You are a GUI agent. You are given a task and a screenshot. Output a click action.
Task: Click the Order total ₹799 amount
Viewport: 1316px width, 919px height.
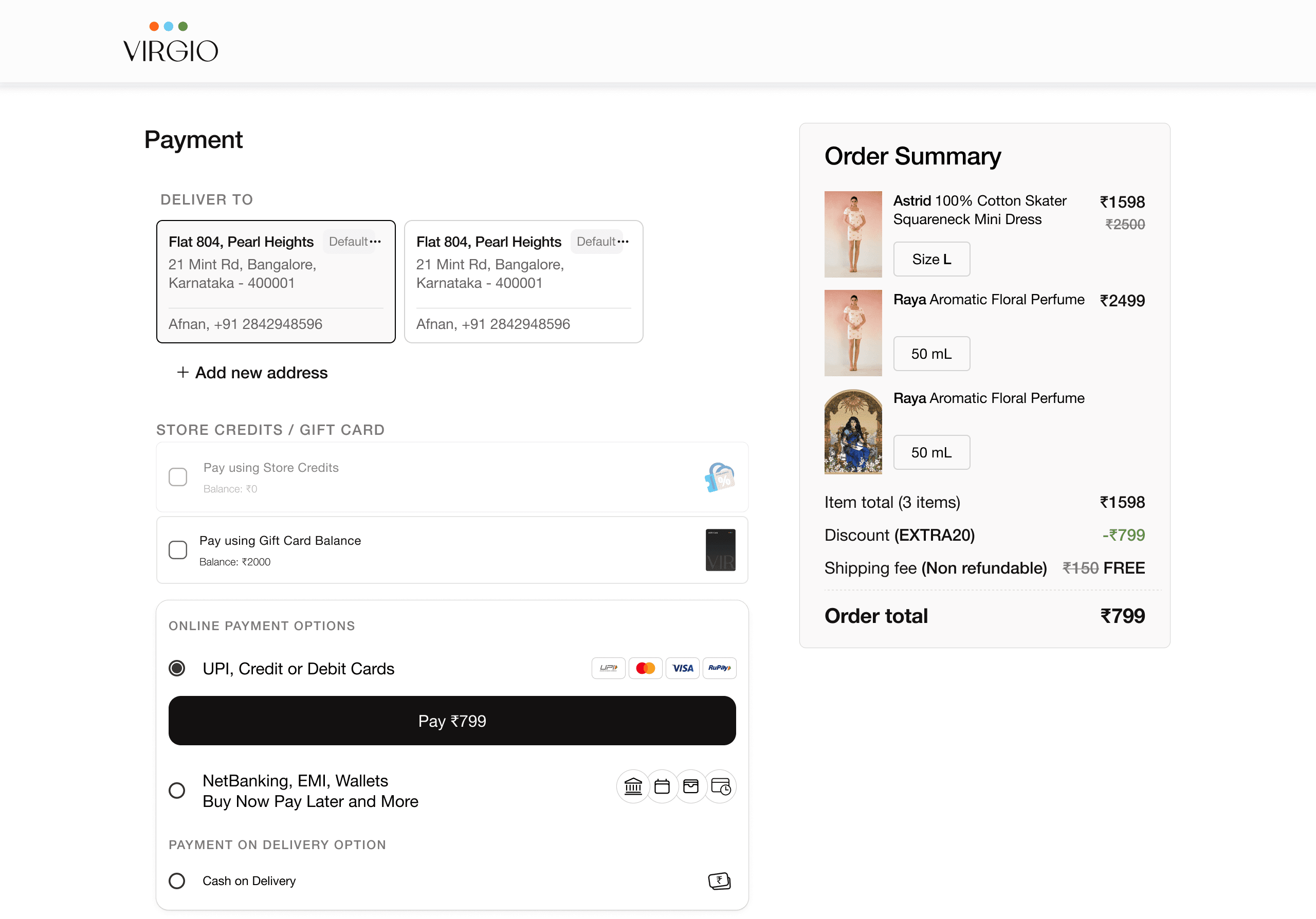1122,616
